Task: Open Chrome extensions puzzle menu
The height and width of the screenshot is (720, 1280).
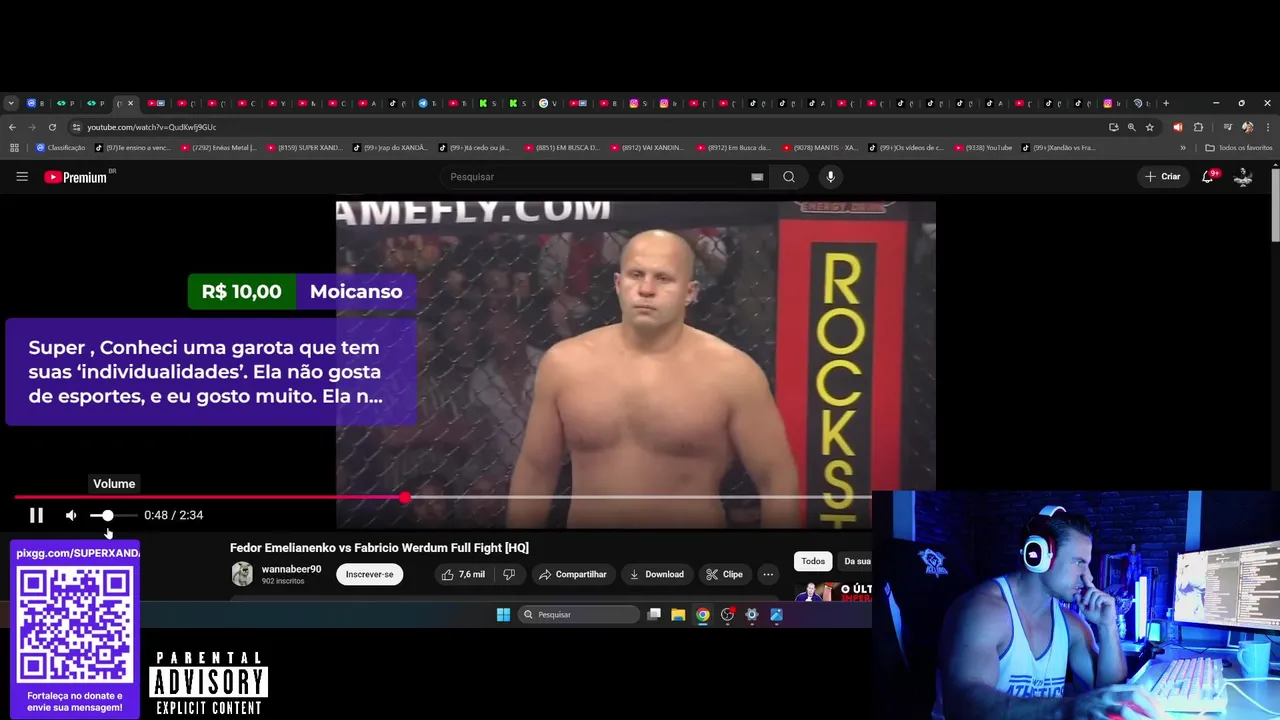Action: pos(1198,127)
